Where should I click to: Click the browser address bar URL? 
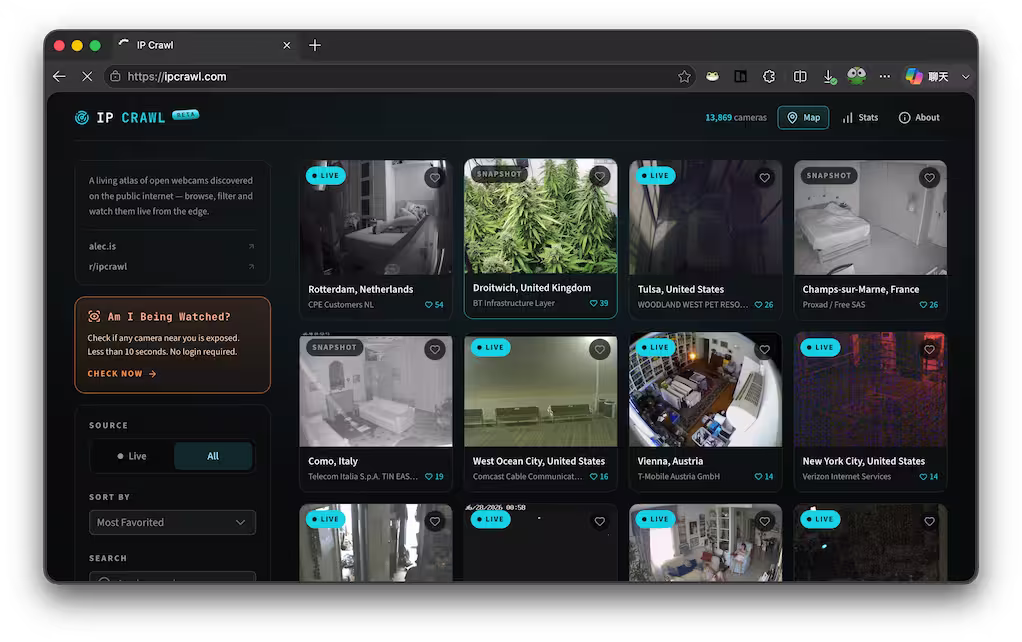coord(177,76)
